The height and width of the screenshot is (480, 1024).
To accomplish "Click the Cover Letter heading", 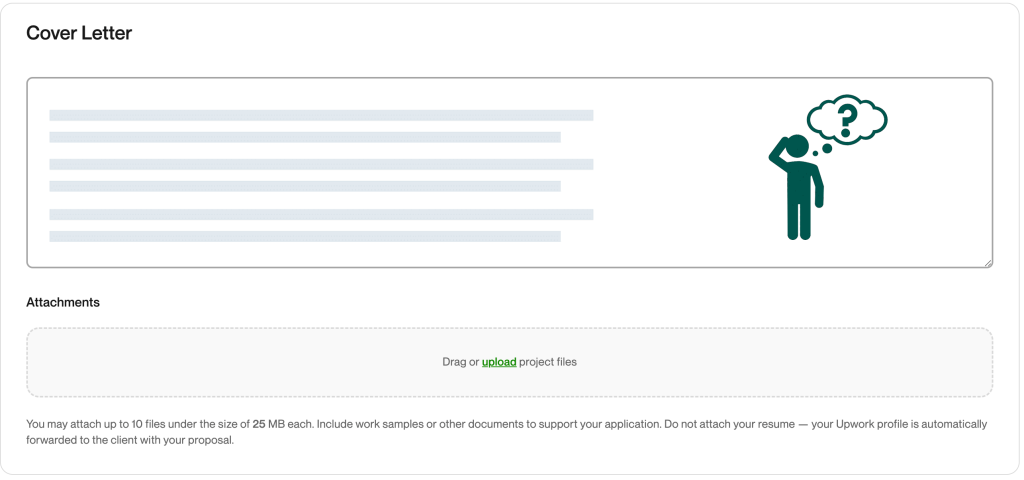I will click(79, 33).
